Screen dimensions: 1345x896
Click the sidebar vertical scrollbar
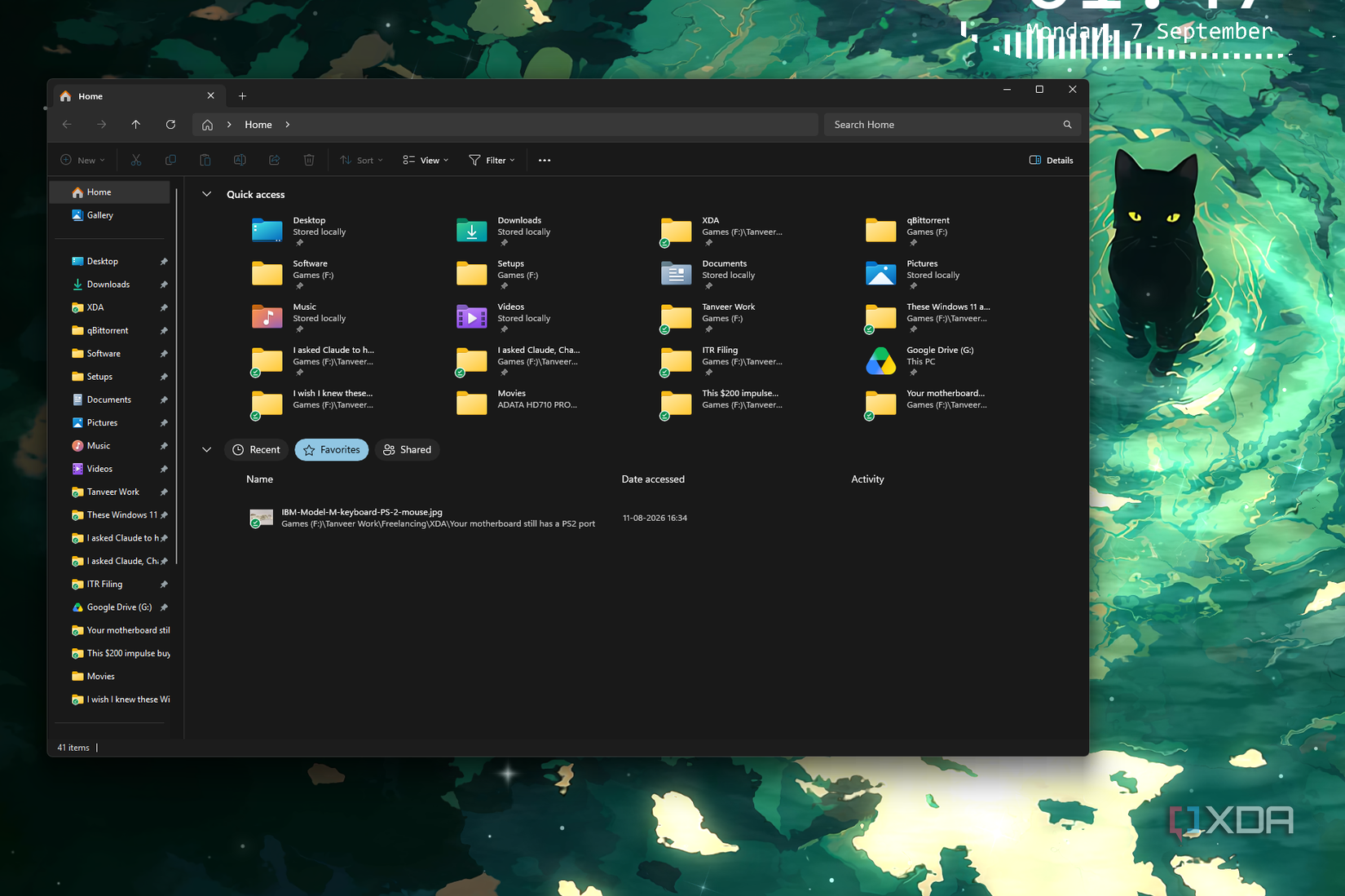click(x=177, y=375)
